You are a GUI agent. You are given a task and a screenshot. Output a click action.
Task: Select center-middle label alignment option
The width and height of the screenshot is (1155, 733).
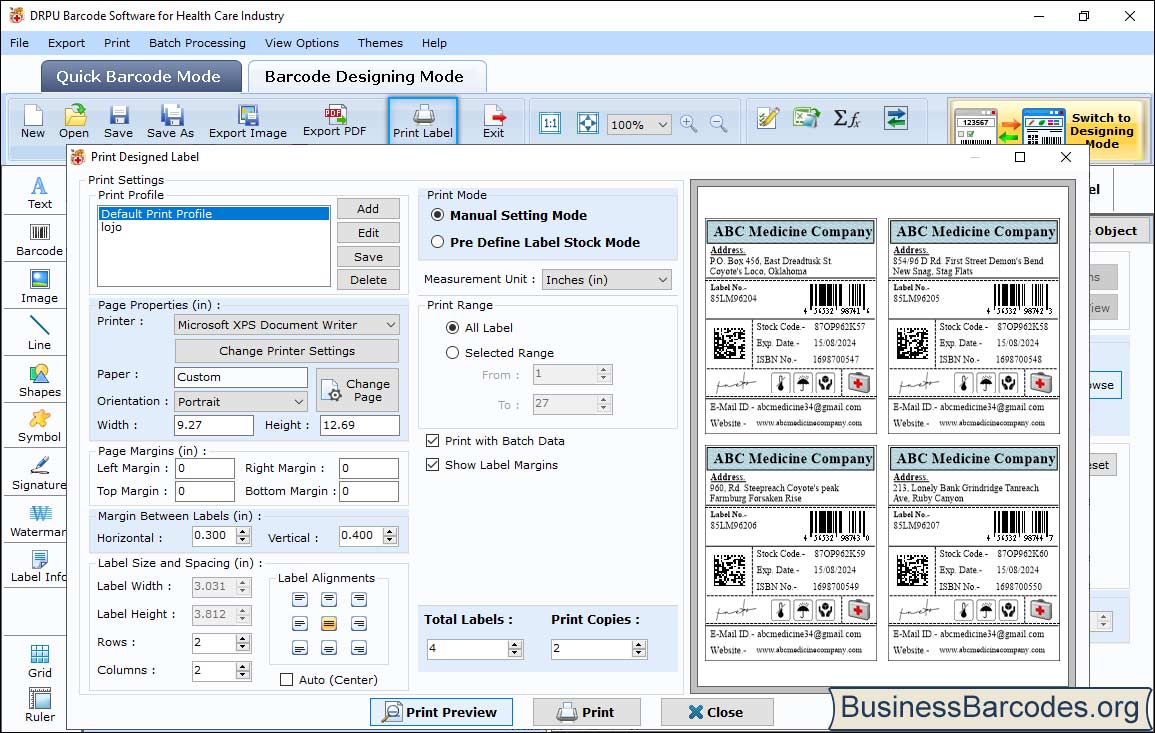(329, 624)
